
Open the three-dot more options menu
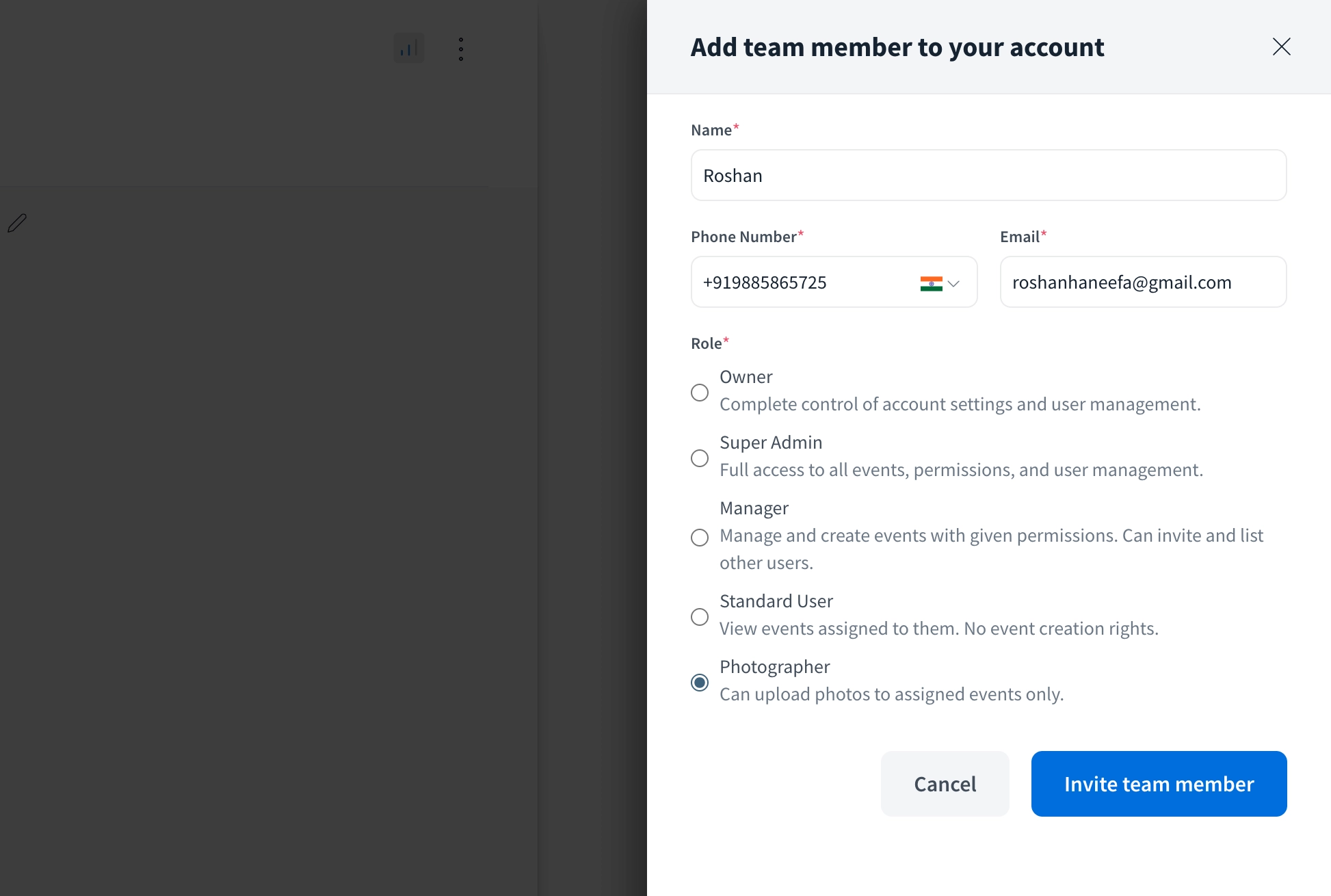click(461, 49)
